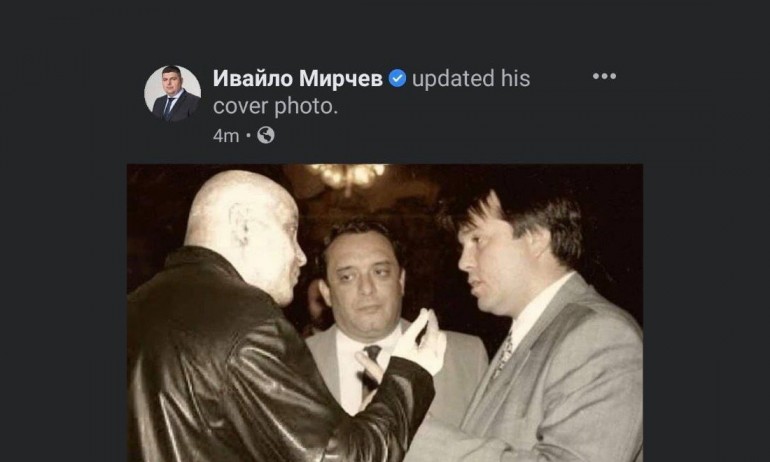This screenshot has width=770, height=462.
Task: Click the dark tie on middle man
Action: [x=370, y=368]
